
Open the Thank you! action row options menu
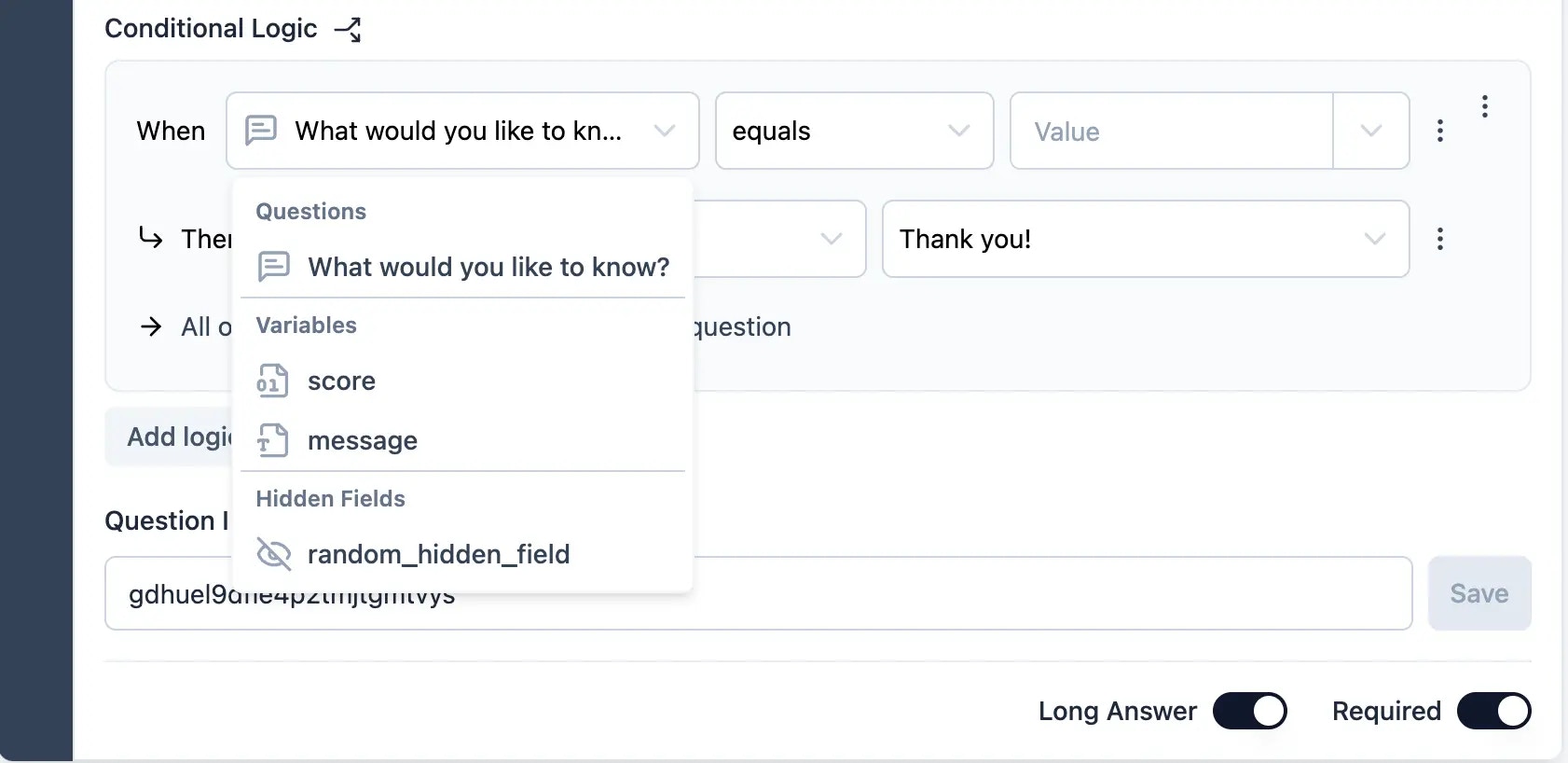(1439, 239)
